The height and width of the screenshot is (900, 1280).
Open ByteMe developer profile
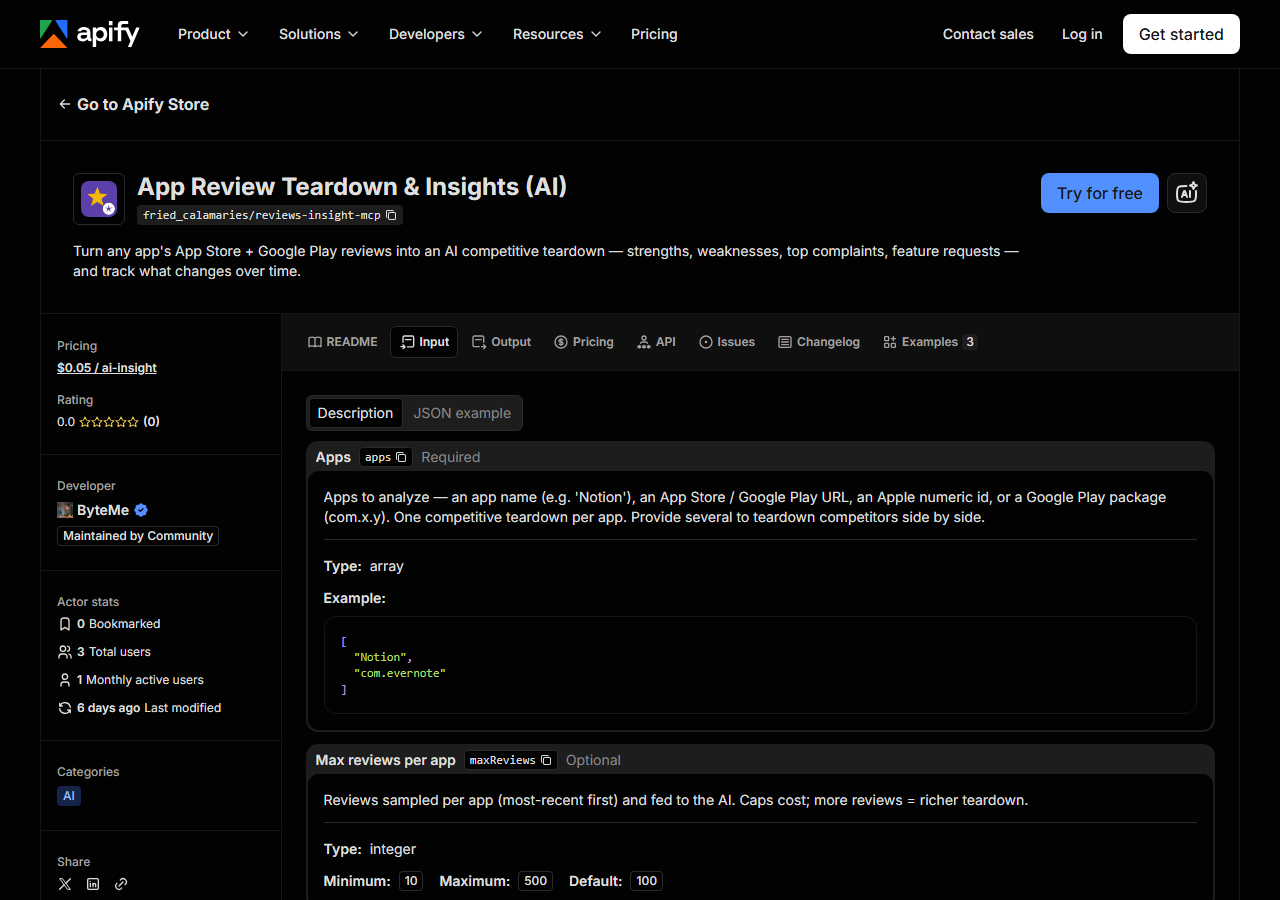pos(103,510)
